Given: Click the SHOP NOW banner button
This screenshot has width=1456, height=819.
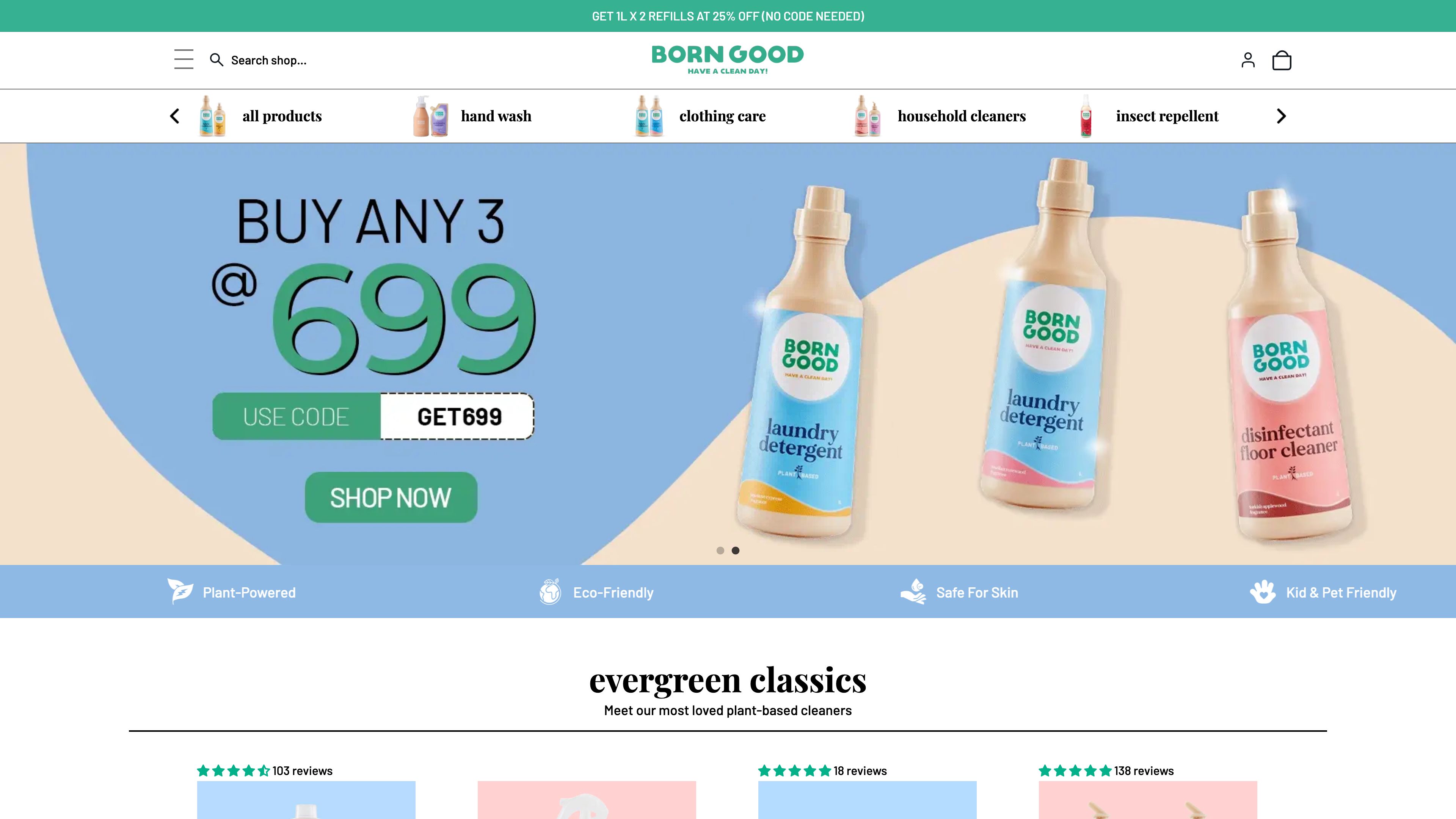Looking at the screenshot, I should tap(391, 497).
